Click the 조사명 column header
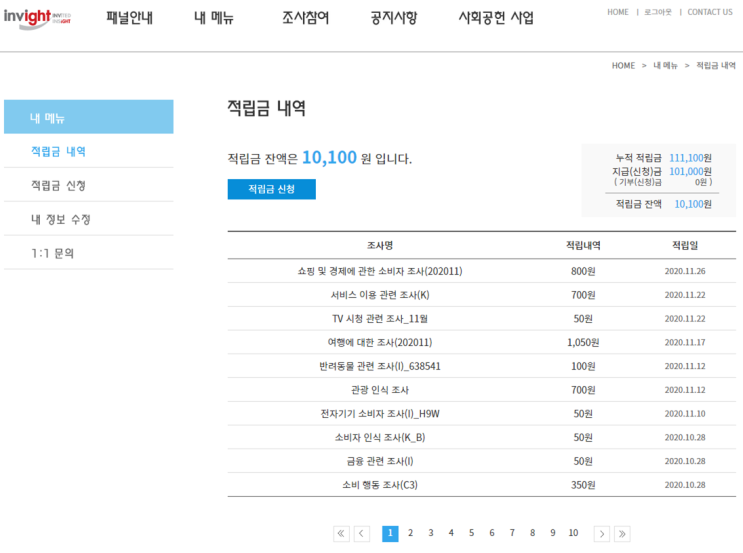743x553 pixels. click(380, 245)
